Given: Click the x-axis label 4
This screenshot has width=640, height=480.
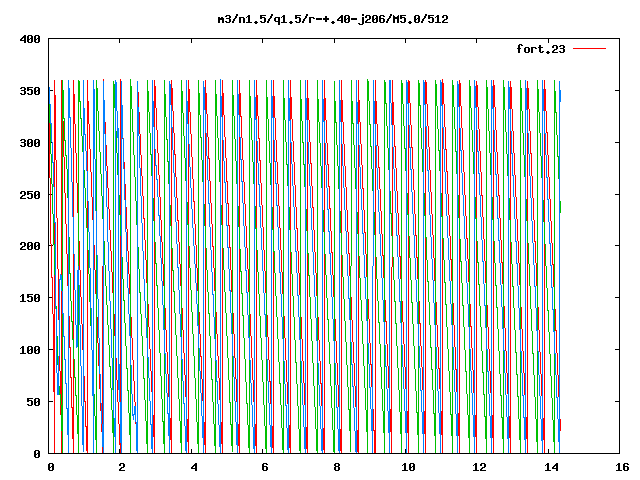Looking at the screenshot, I should pyautogui.click(x=193, y=467).
